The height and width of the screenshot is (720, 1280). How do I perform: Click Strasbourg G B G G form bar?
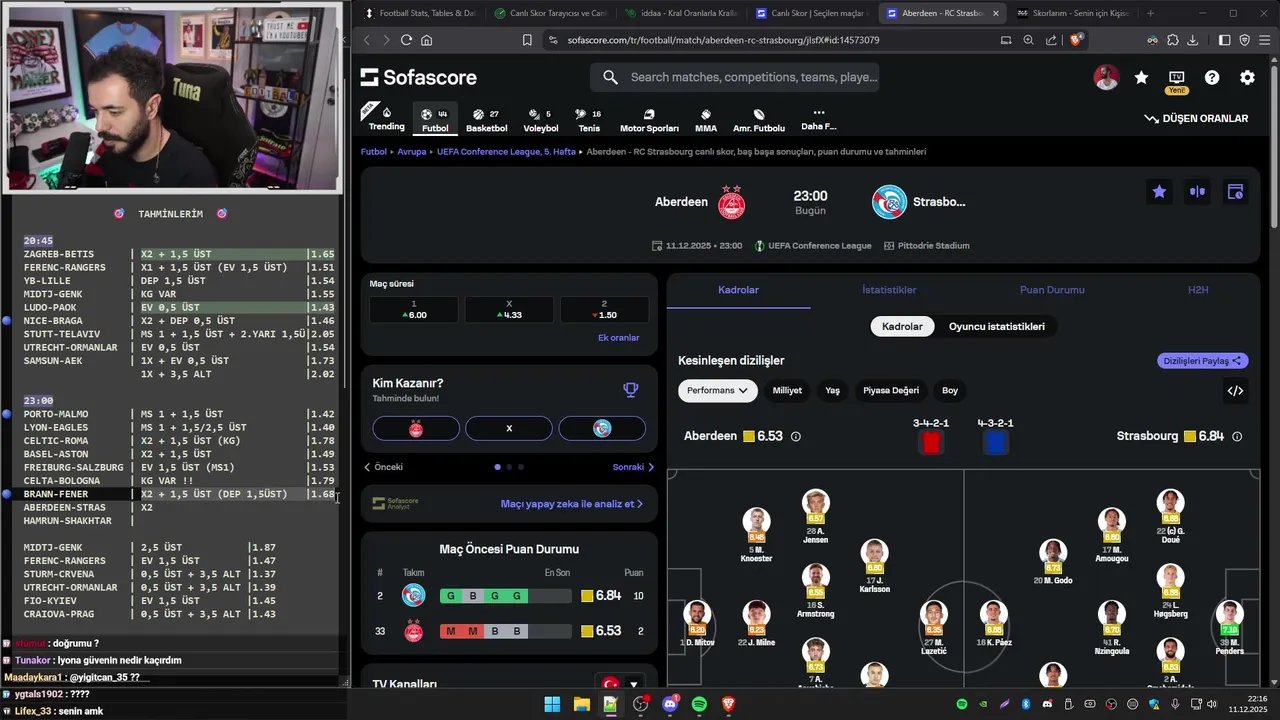505,596
